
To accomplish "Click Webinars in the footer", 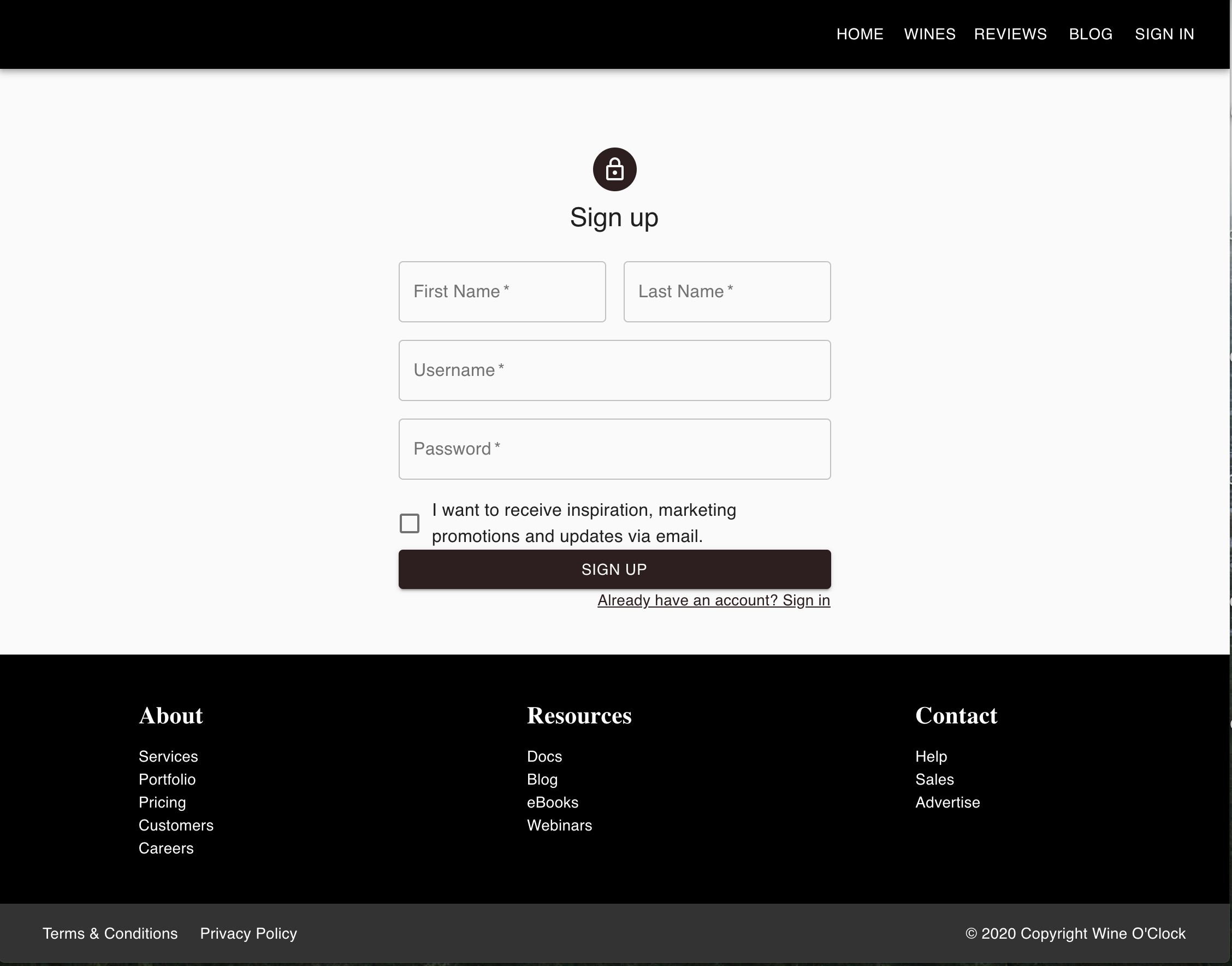I will pos(560,825).
